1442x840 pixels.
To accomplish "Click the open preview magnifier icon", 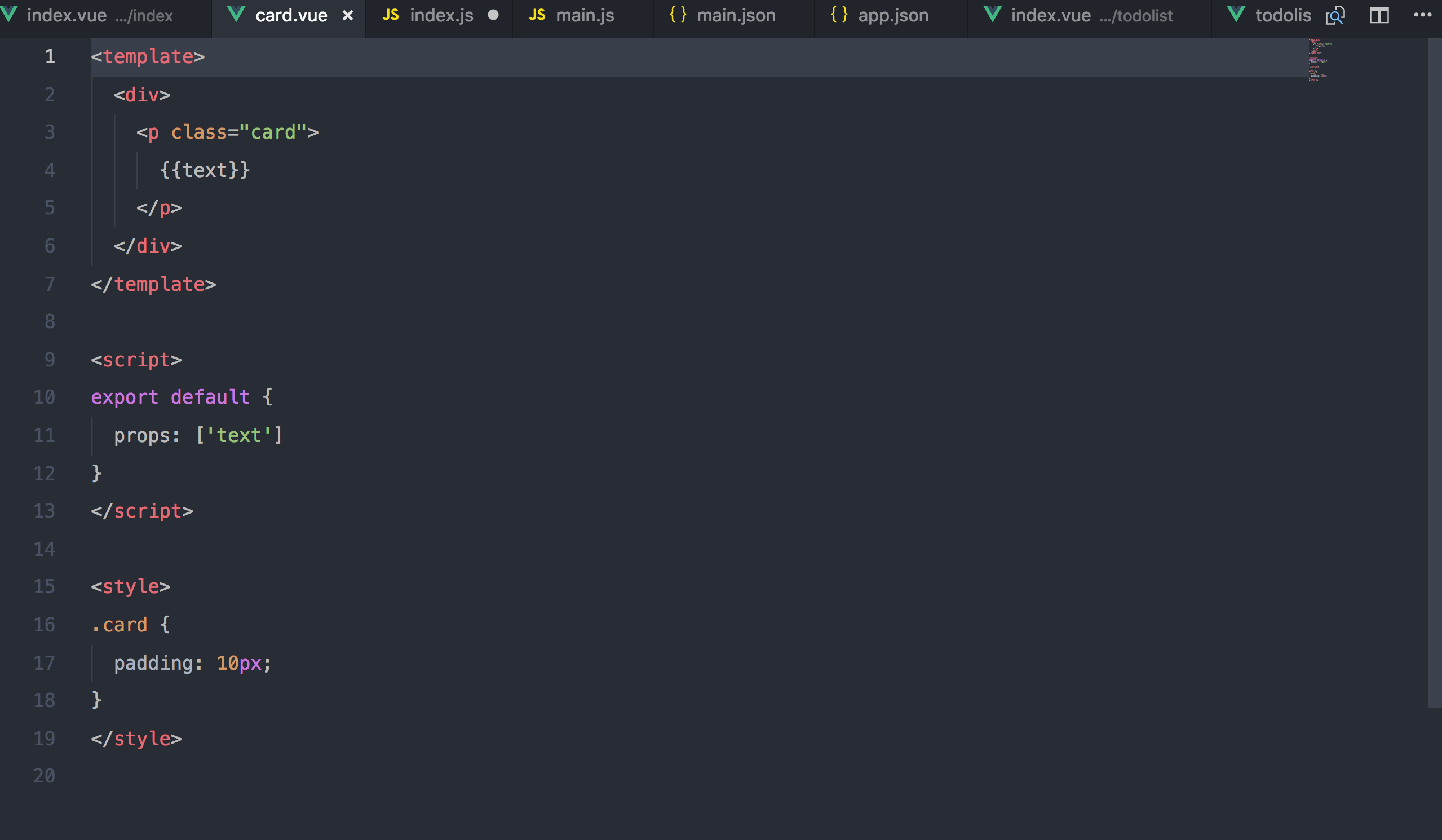I will 1335,15.
